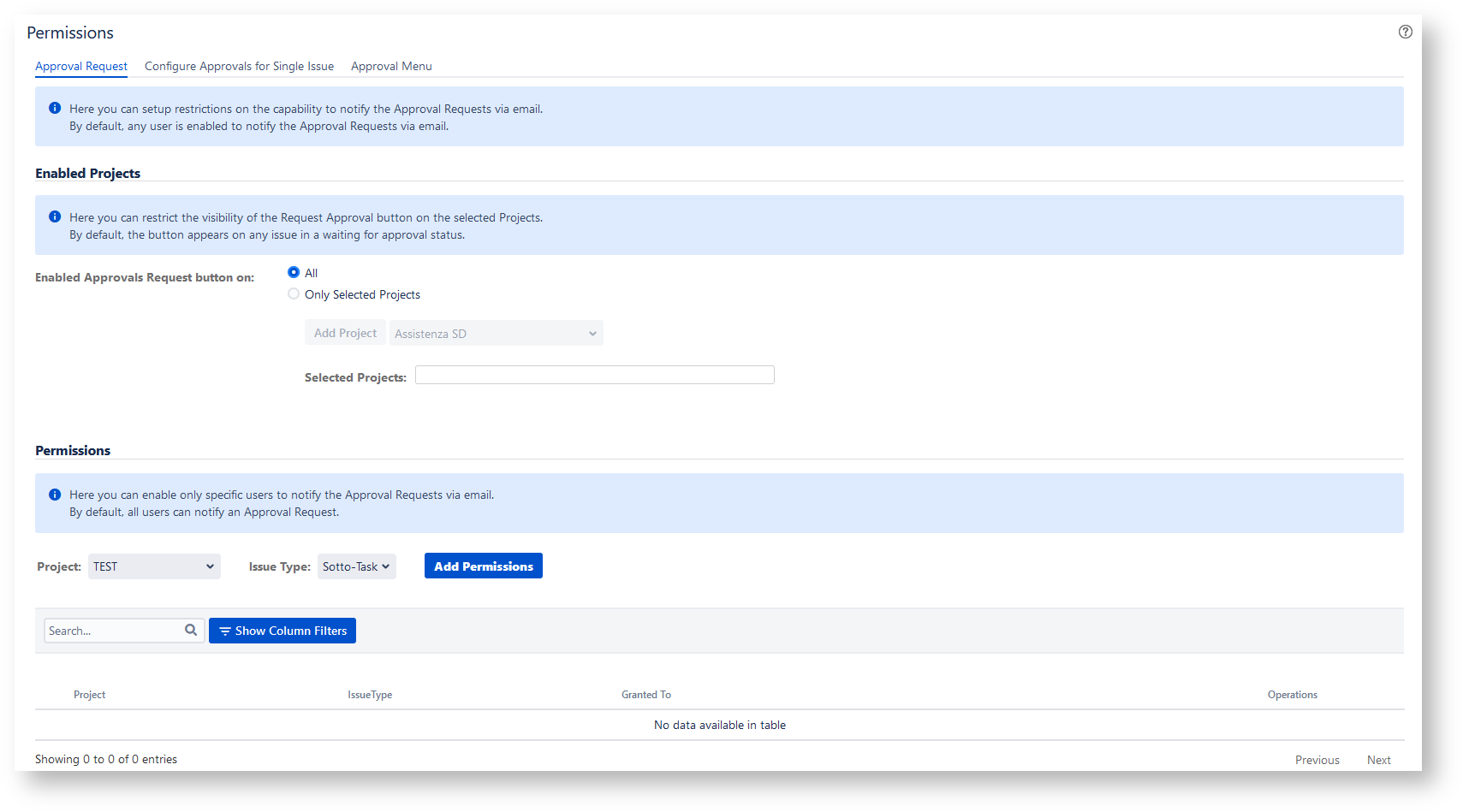Select Only Selected Projects radio option
Image resolution: width=1463 pixels, height=812 pixels.
[x=294, y=293]
